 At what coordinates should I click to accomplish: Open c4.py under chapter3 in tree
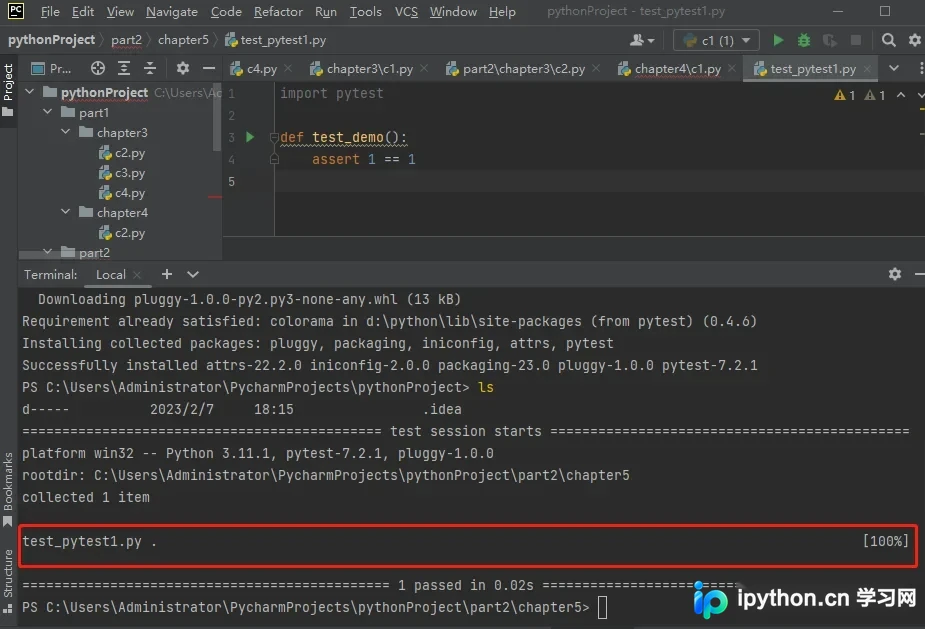122,193
